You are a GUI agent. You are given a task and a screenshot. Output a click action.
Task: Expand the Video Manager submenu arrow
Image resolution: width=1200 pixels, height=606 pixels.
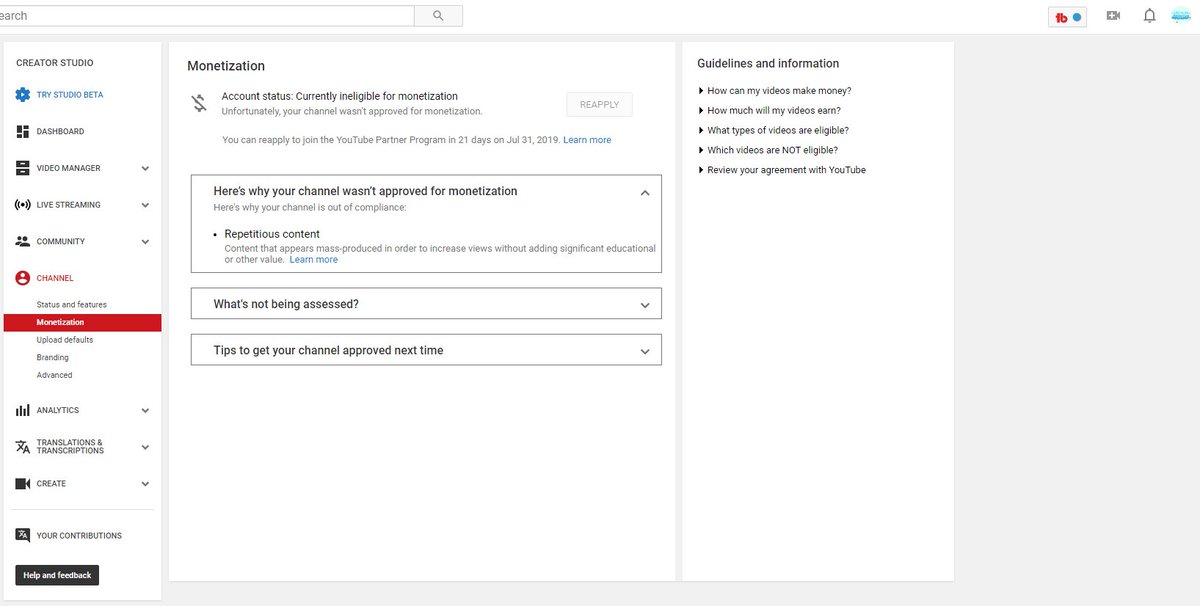145,169
